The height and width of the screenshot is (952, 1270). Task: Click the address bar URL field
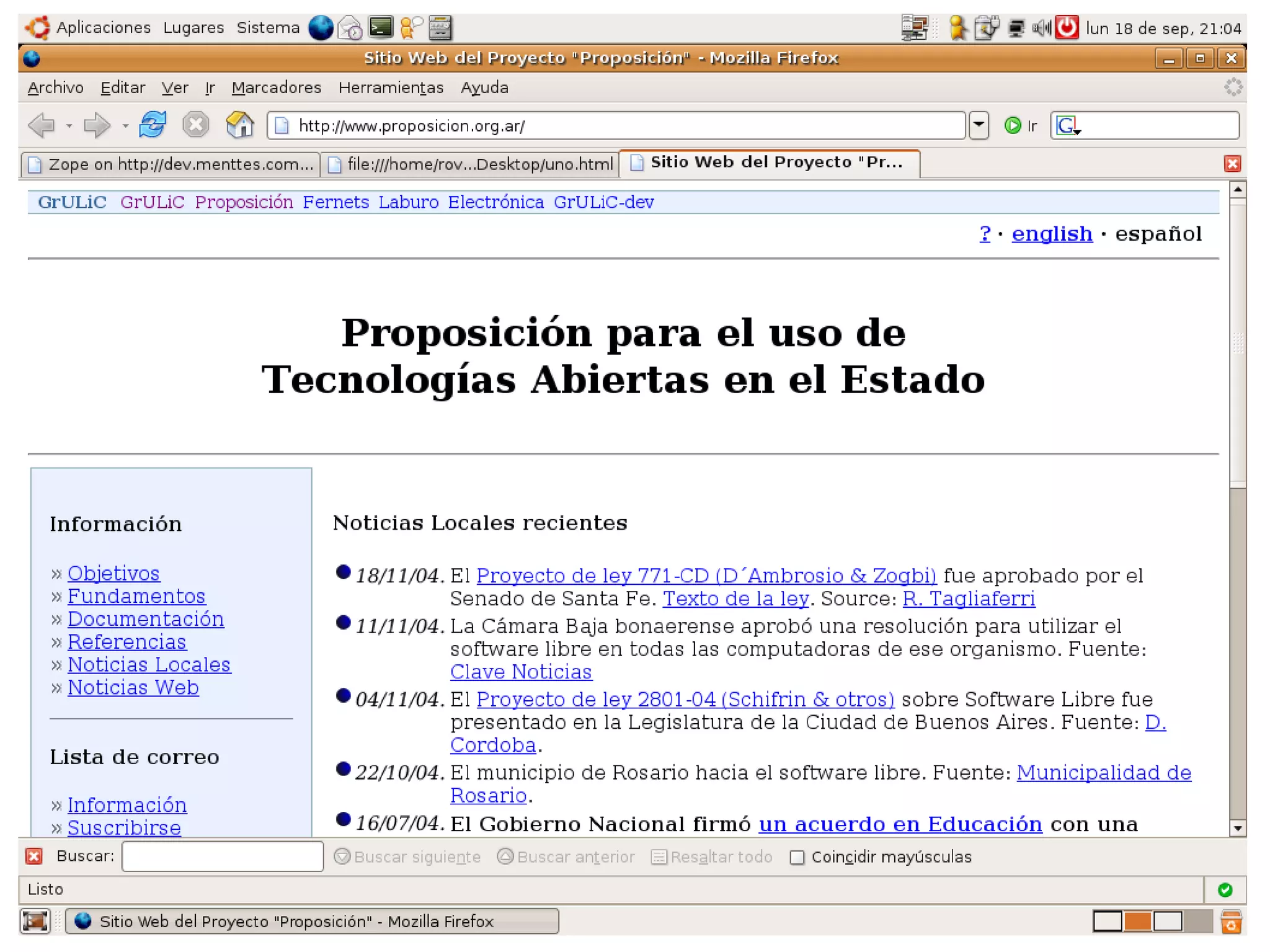coord(616,126)
